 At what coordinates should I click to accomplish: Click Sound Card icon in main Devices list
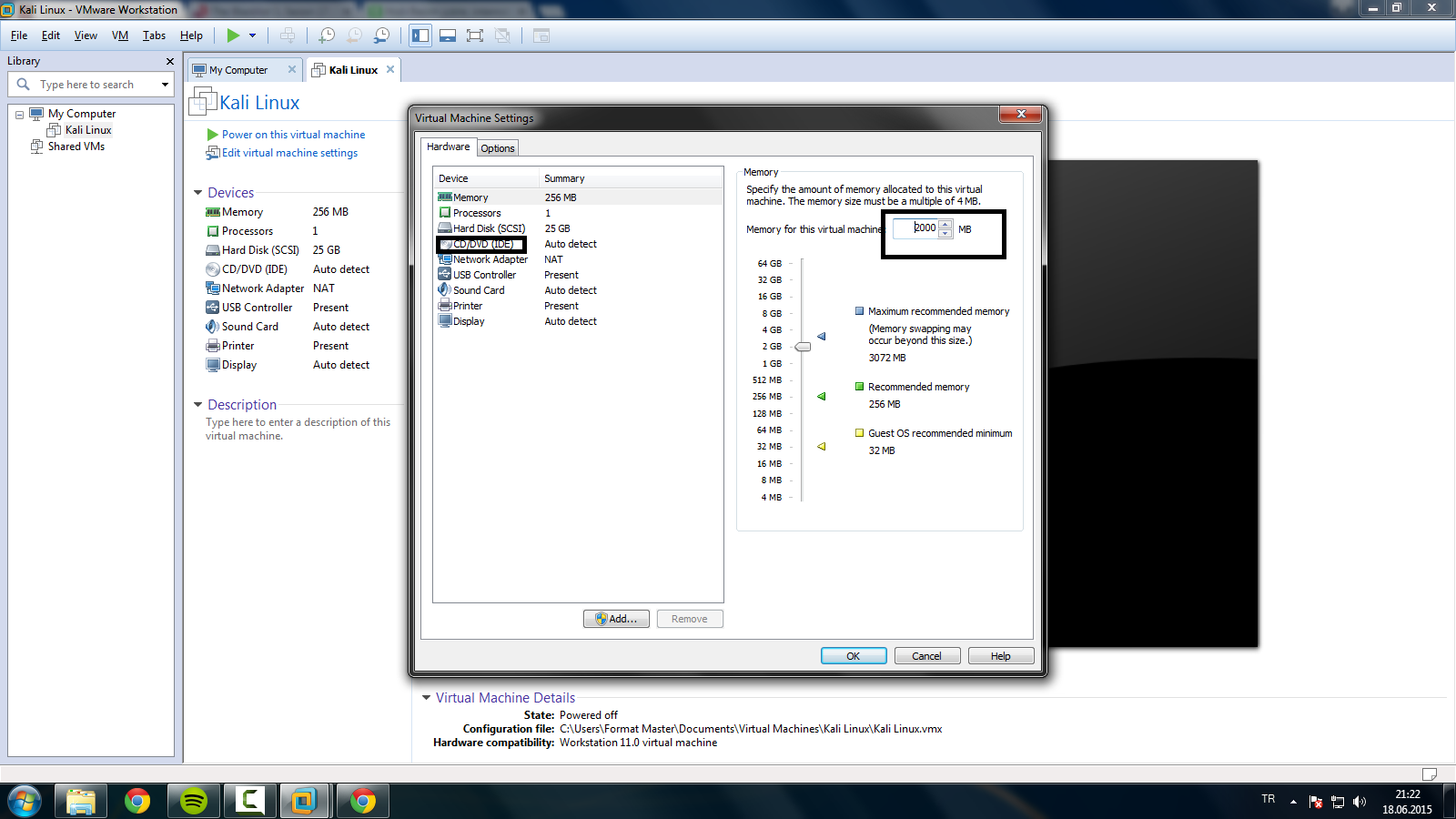click(213, 327)
